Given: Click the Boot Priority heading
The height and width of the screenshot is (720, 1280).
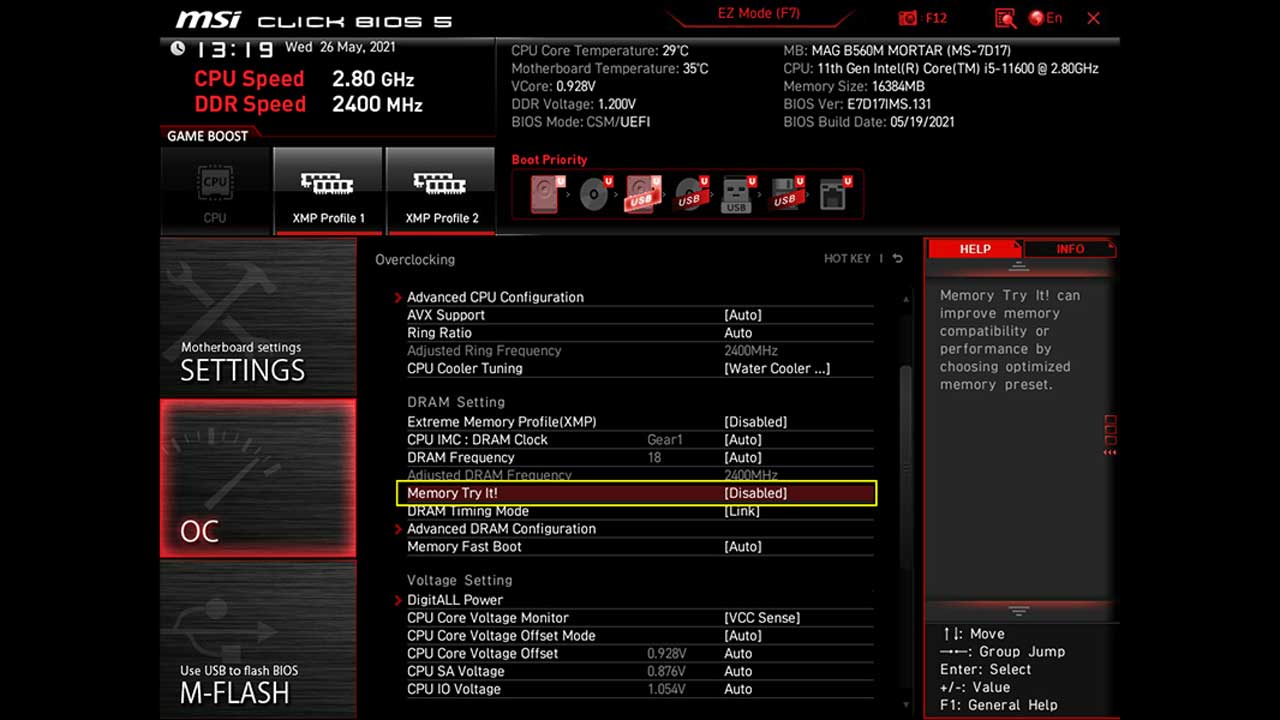Looking at the screenshot, I should point(549,160).
